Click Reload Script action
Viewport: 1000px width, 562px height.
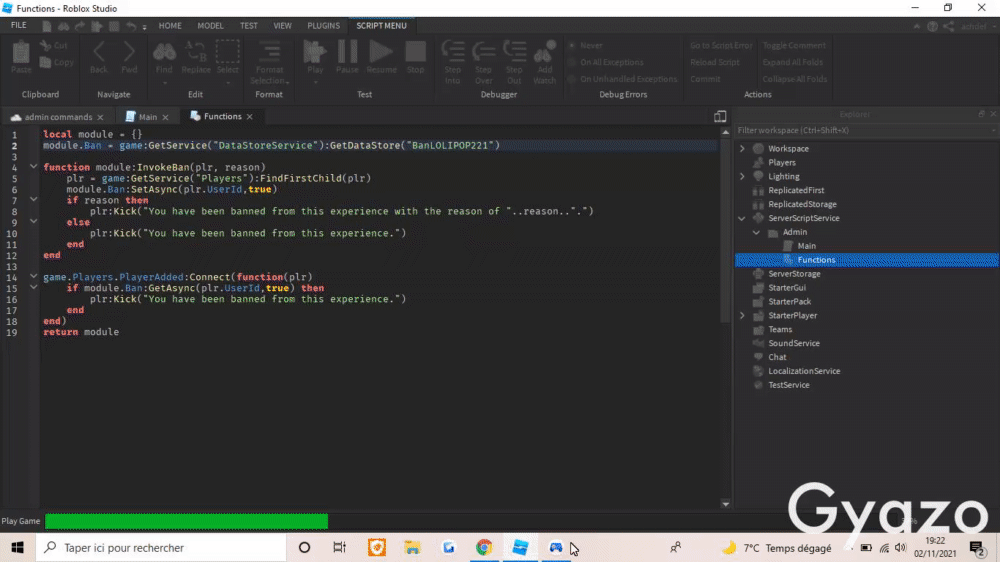click(x=715, y=63)
